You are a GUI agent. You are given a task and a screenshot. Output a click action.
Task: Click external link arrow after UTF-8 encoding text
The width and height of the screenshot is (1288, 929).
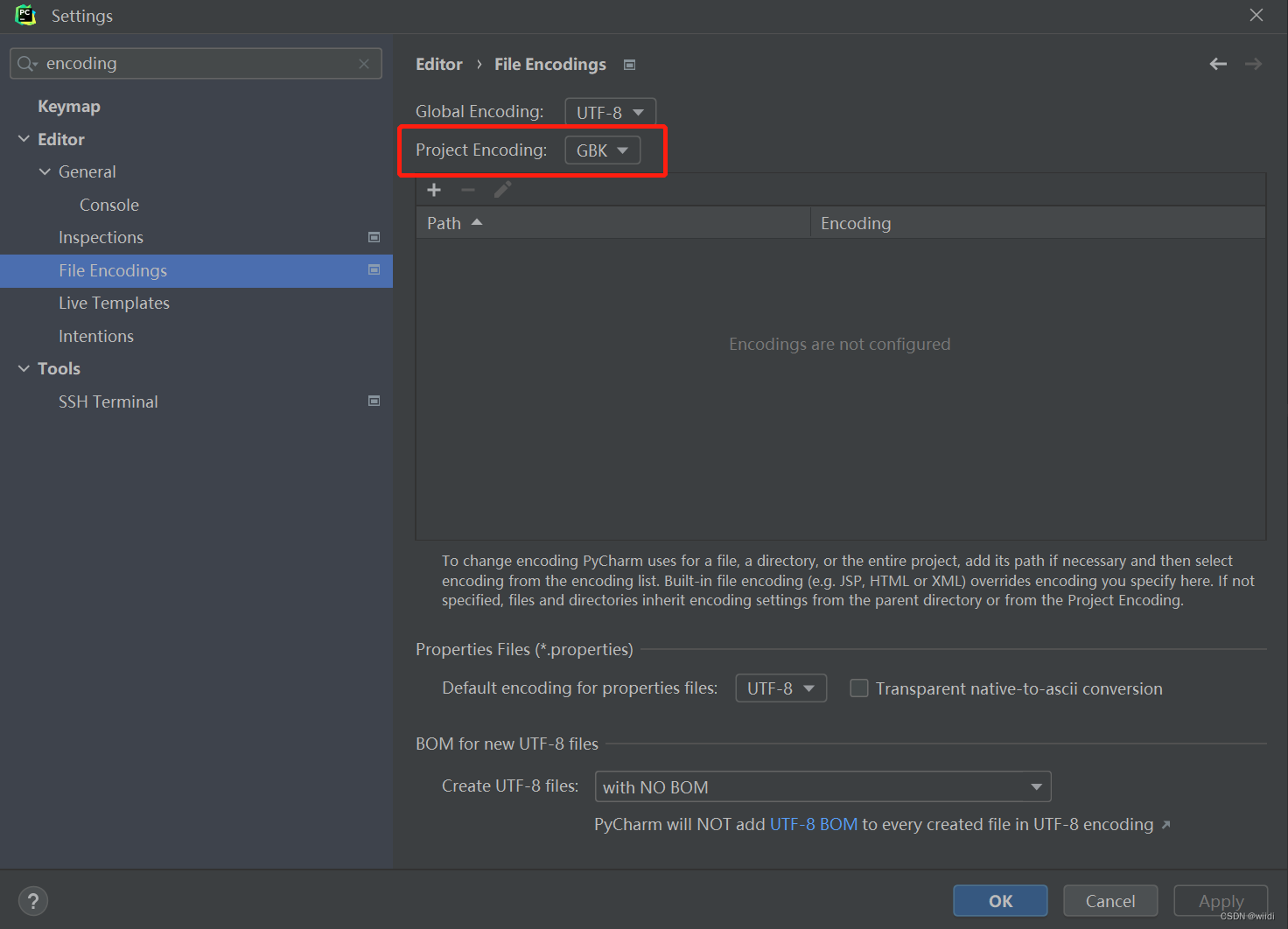[x=1165, y=825]
